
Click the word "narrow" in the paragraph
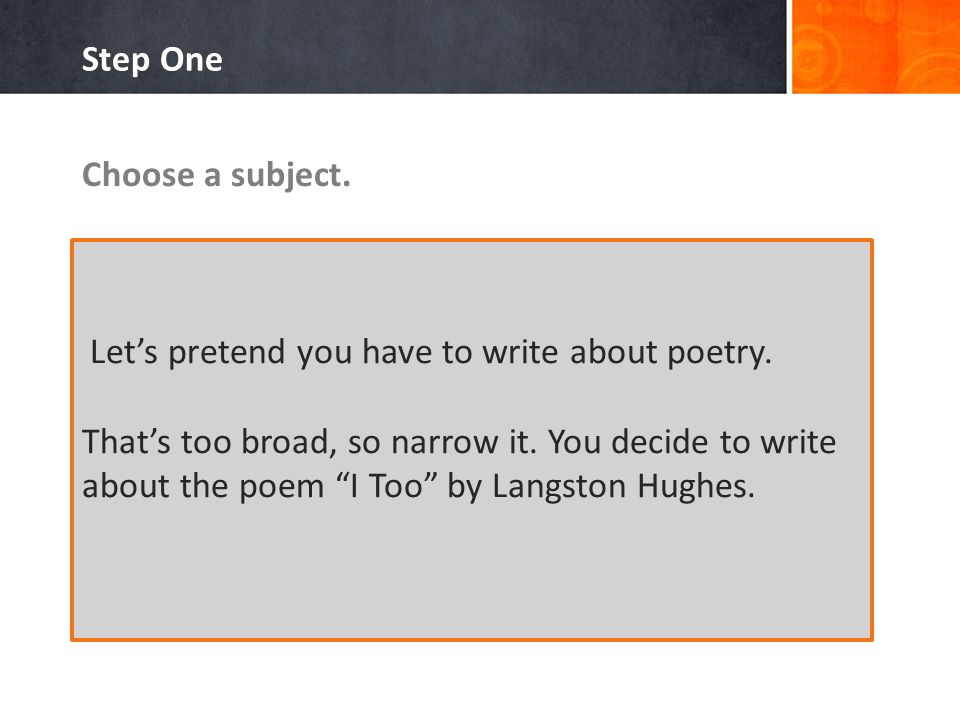(444, 443)
